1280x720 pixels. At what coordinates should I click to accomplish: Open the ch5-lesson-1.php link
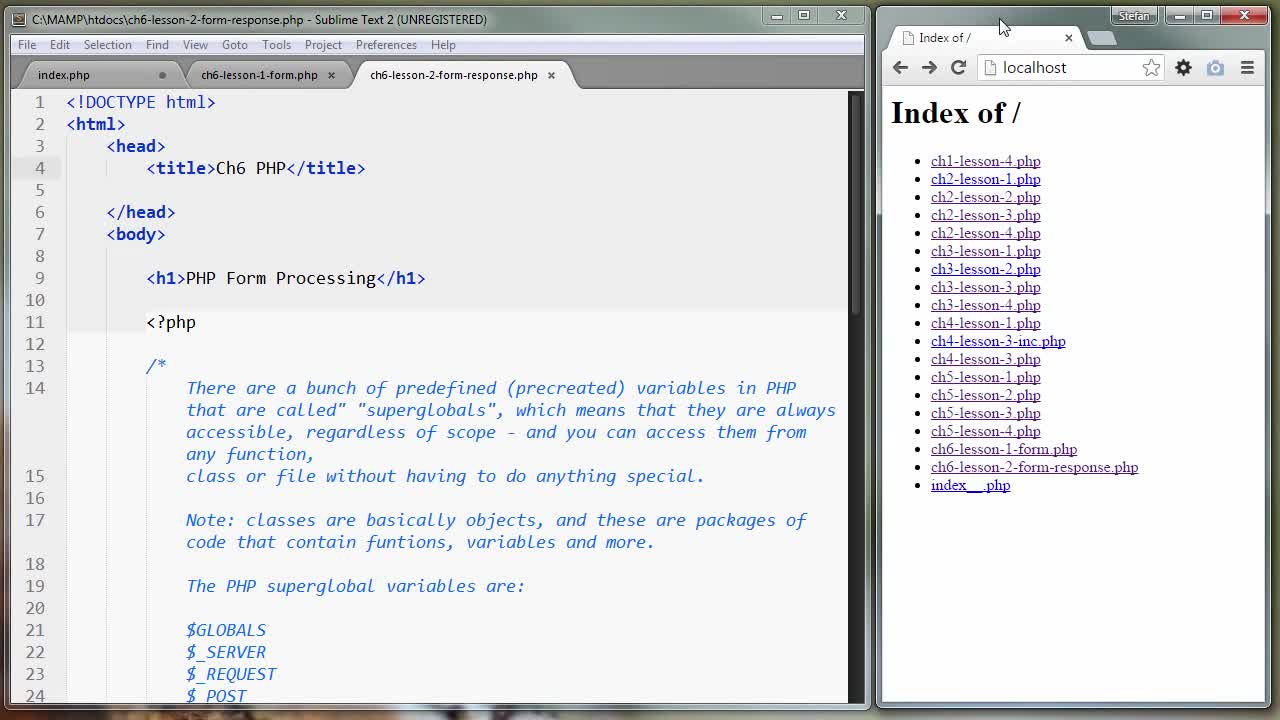click(985, 377)
